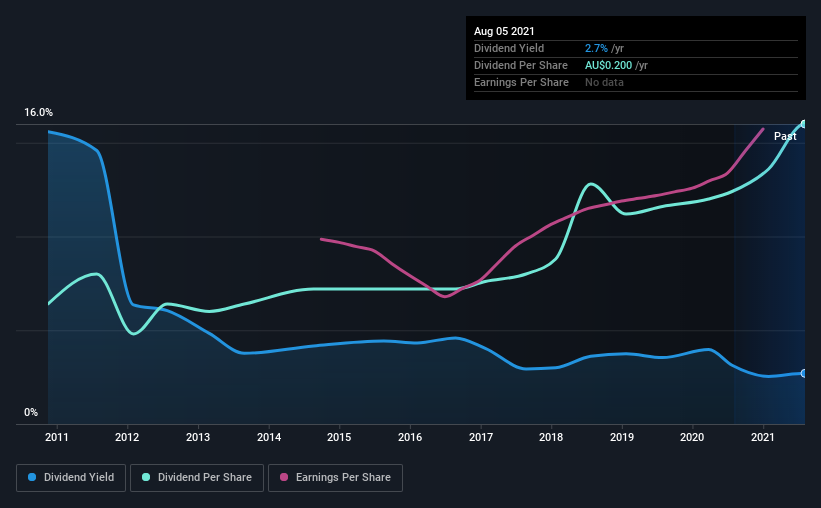Select the 2017 x-axis label
This screenshot has height=508, width=821.
(481, 437)
